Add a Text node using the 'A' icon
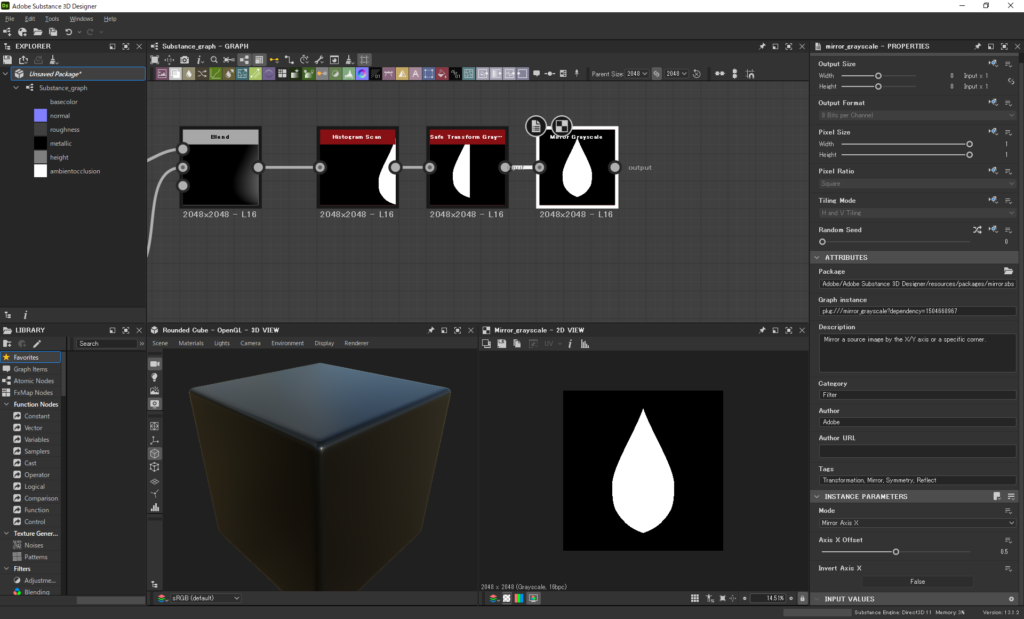Image resolution: width=1024 pixels, height=619 pixels. click(x=415, y=74)
